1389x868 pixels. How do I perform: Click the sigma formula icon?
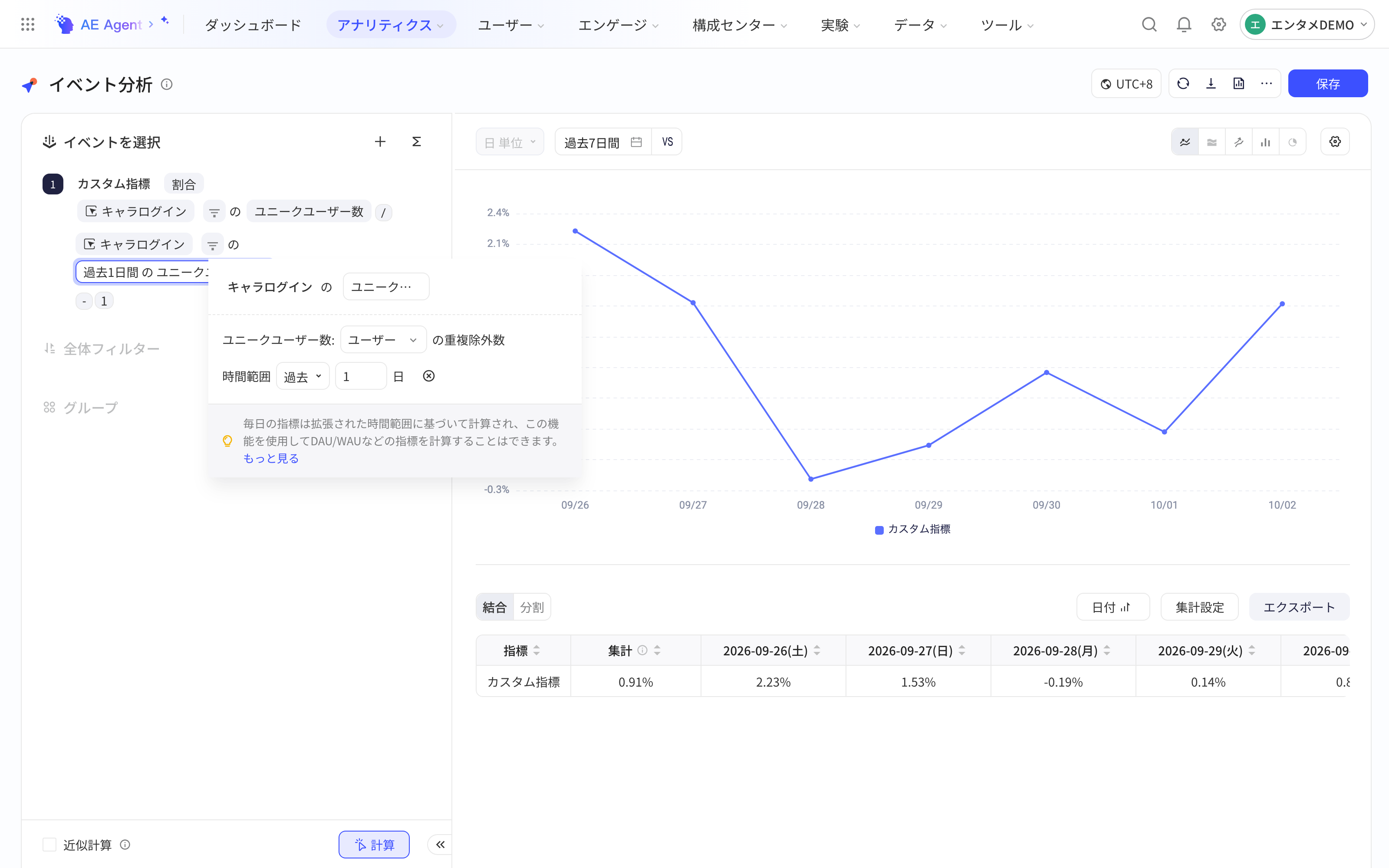417,142
